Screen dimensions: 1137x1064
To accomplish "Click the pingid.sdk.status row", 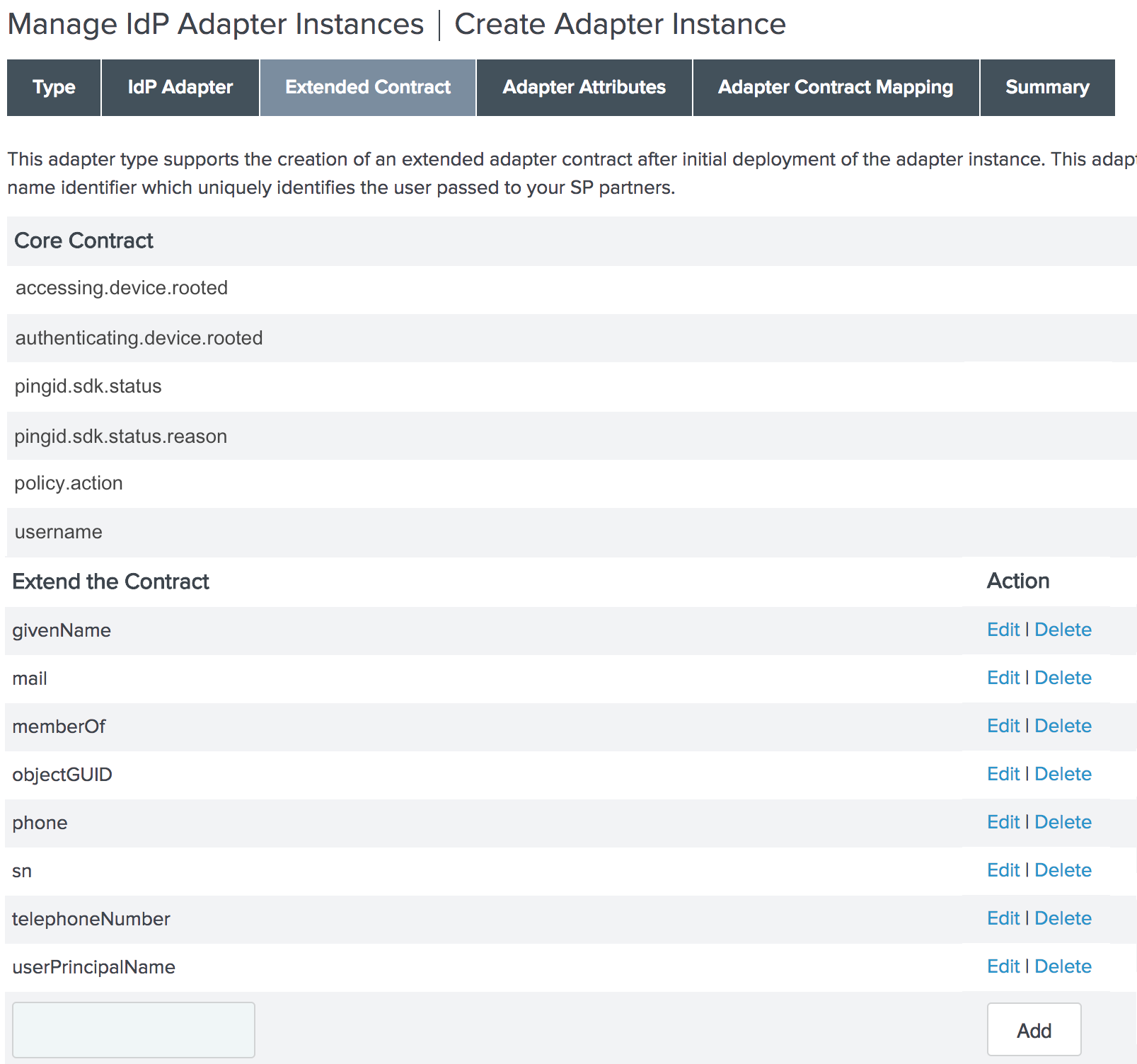I will pyautogui.click(x=572, y=387).
